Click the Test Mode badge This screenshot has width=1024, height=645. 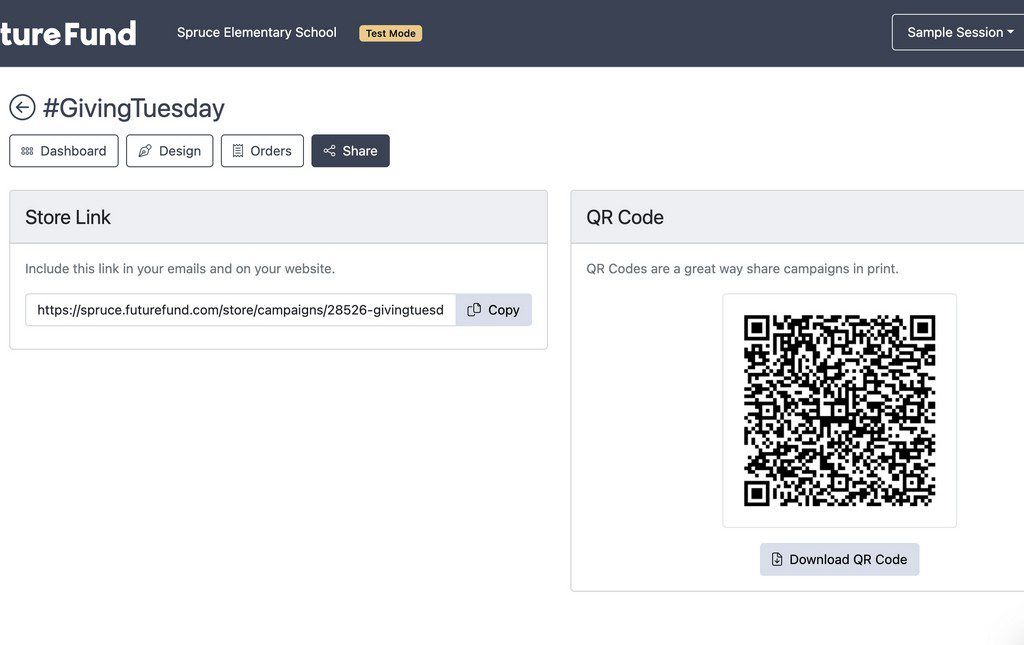click(391, 33)
